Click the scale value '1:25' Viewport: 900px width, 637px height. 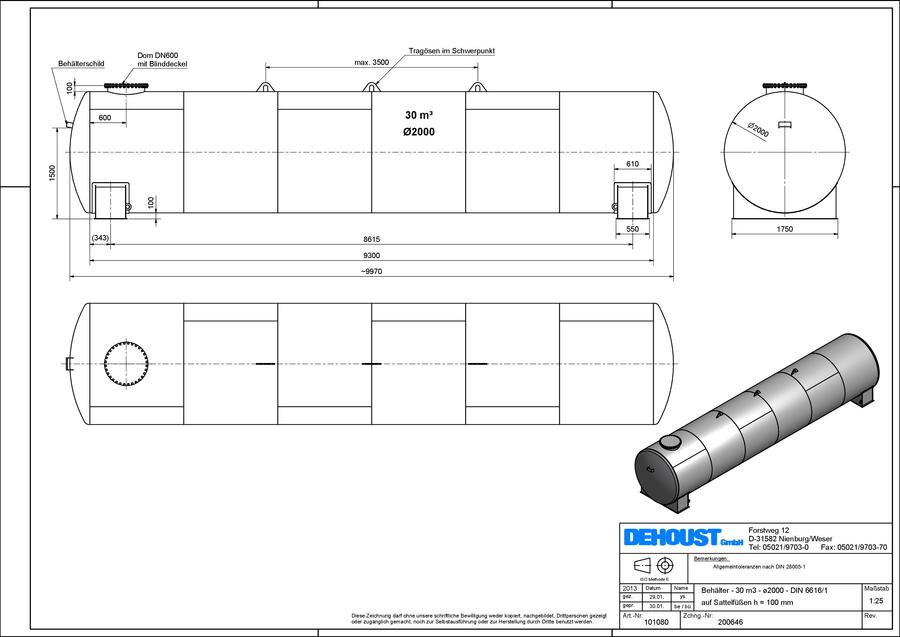(876, 601)
